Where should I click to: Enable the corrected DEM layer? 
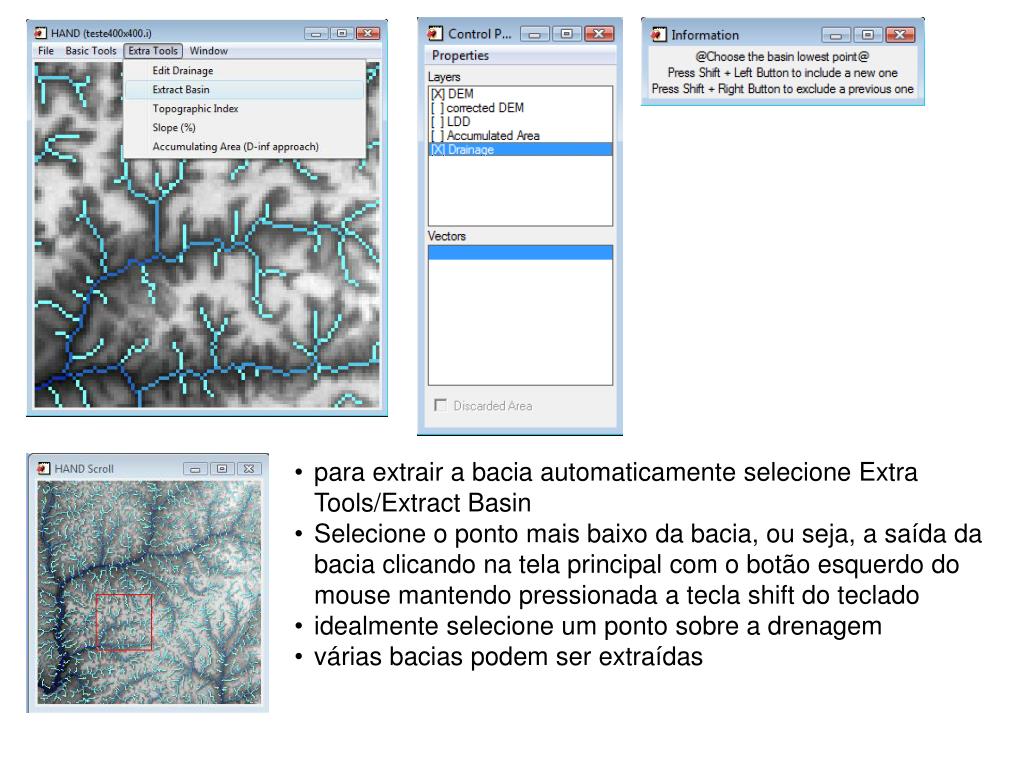coord(438,108)
